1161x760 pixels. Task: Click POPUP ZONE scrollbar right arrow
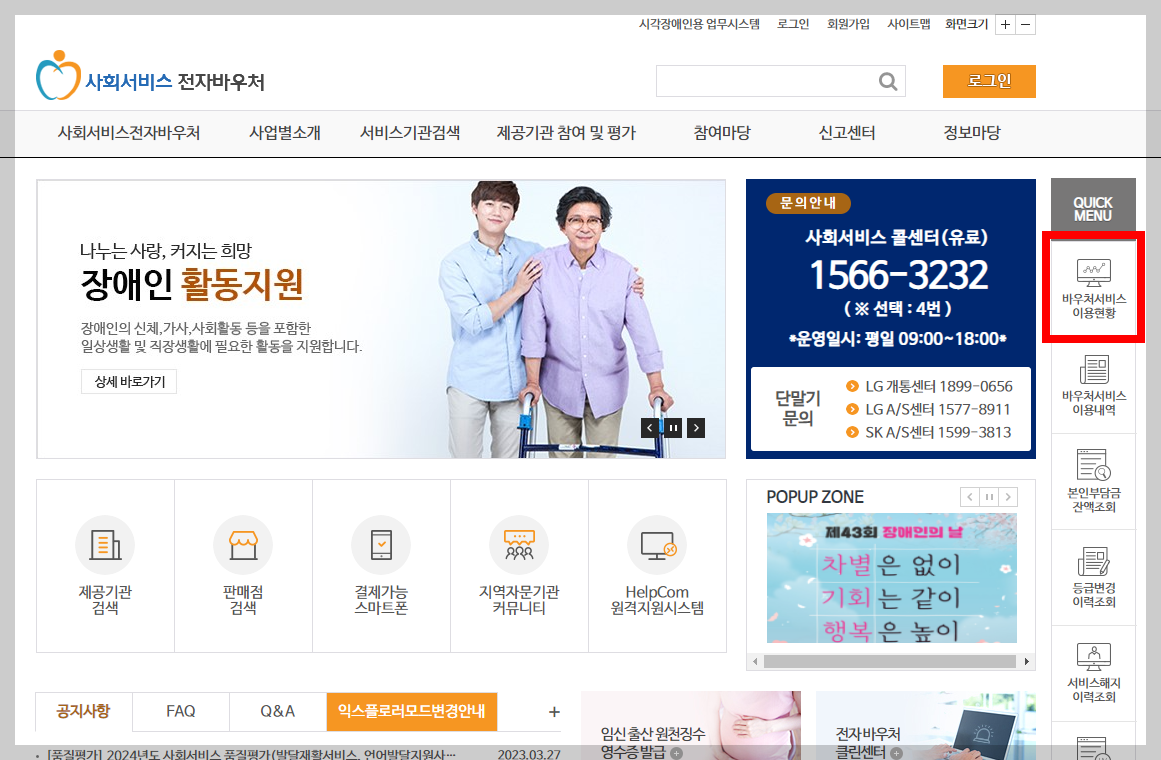click(1026, 661)
